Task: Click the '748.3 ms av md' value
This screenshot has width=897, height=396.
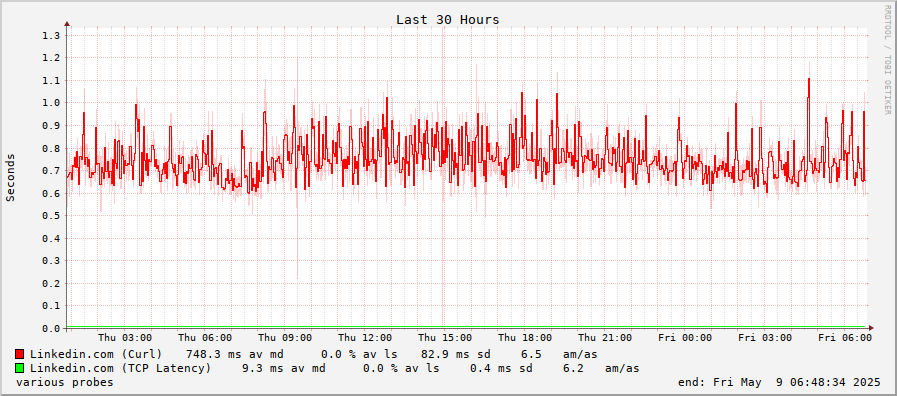Action: coord(235,354)
